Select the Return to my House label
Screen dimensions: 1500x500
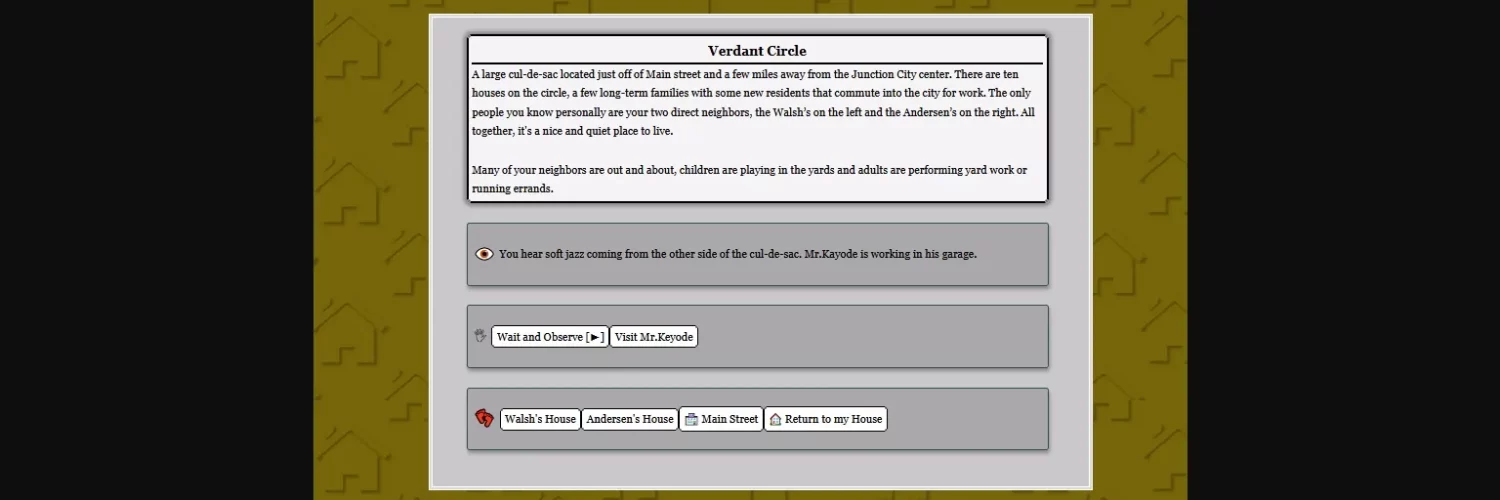pos(833,419)
